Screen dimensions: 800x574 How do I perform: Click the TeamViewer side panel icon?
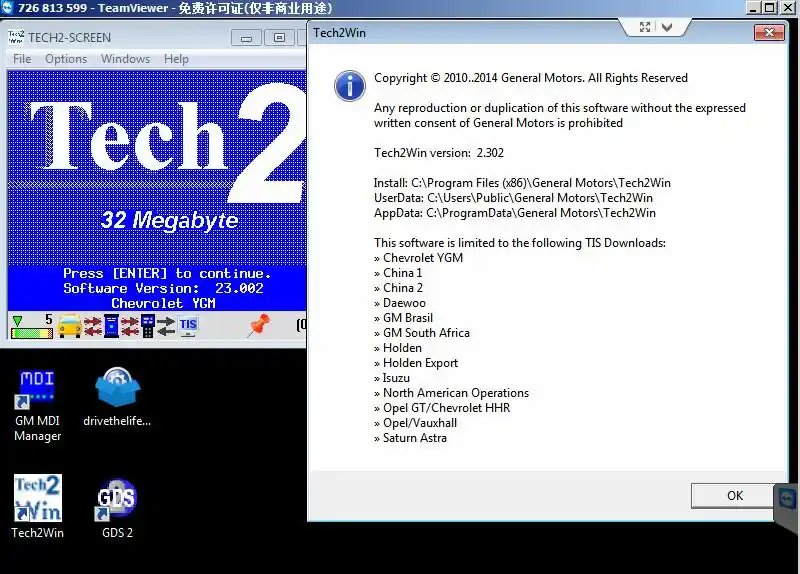click(x=787, y=498)
